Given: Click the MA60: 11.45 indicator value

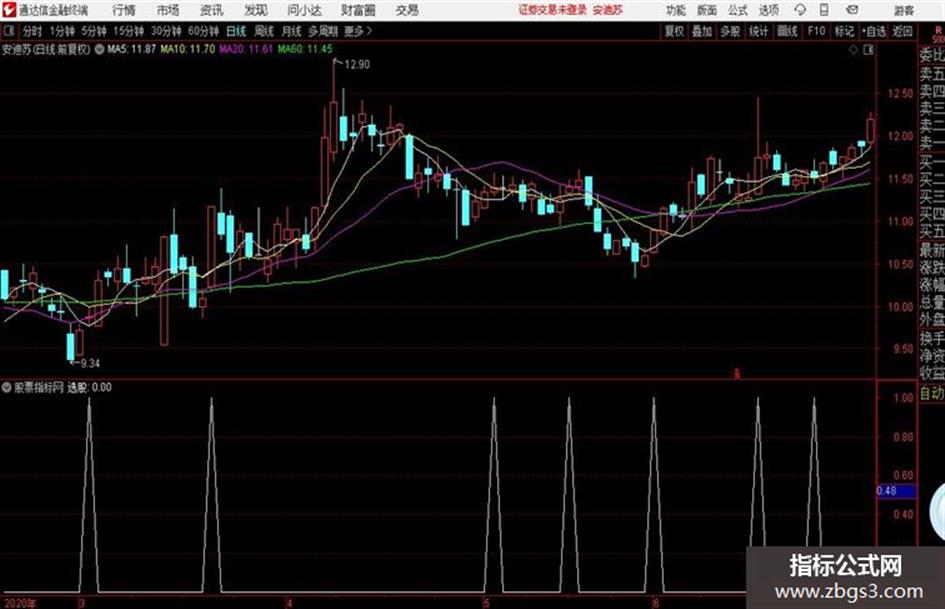Looking at the screenshot, I should pyautogui.click(x=305, y=49).
